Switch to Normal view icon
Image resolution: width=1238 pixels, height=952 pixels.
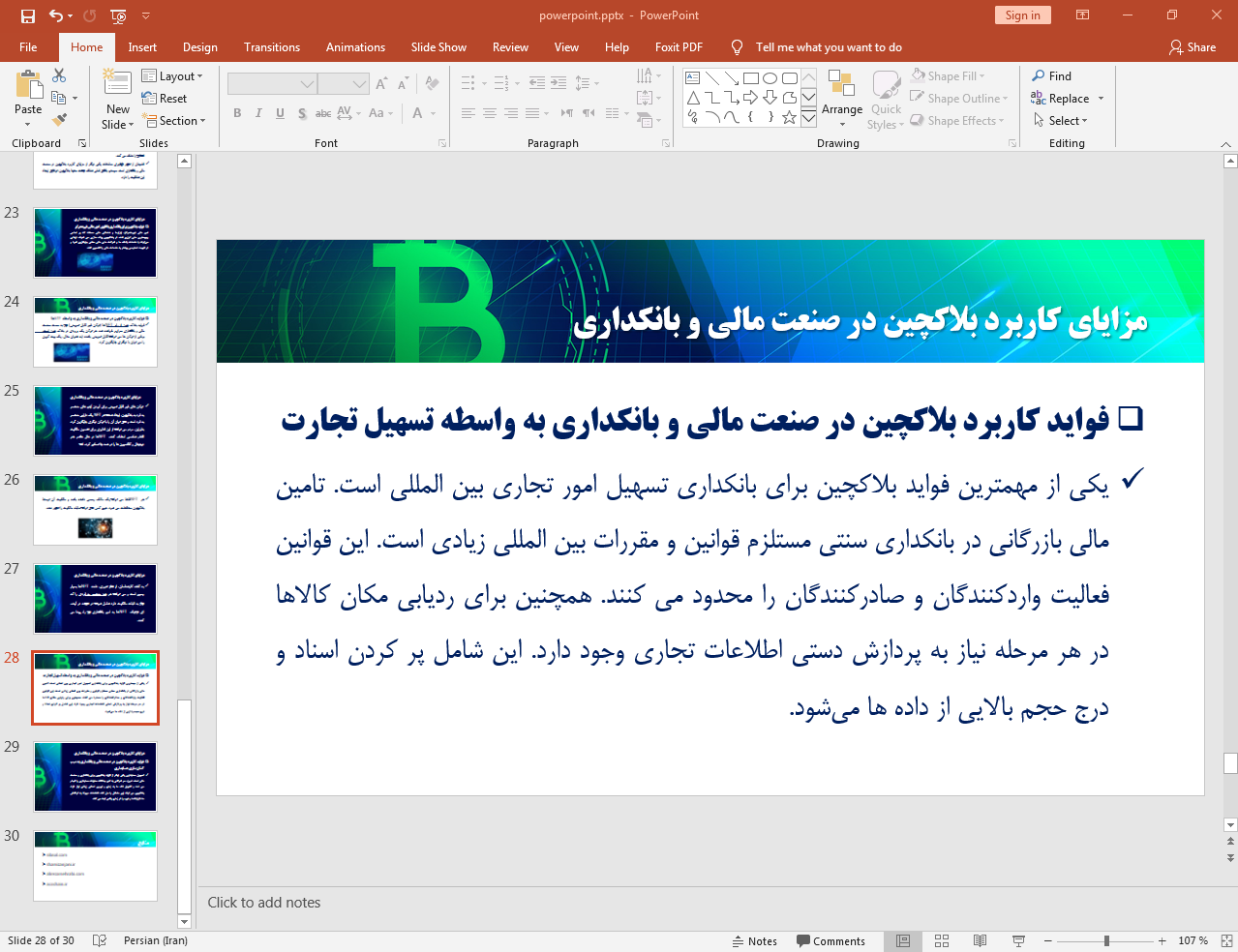pos(903,940)
